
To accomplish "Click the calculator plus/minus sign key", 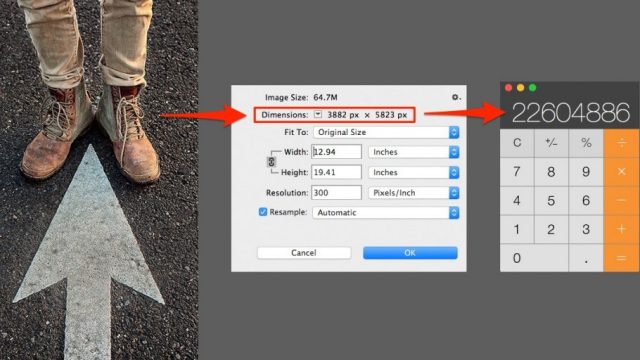I will coord(551,143).
